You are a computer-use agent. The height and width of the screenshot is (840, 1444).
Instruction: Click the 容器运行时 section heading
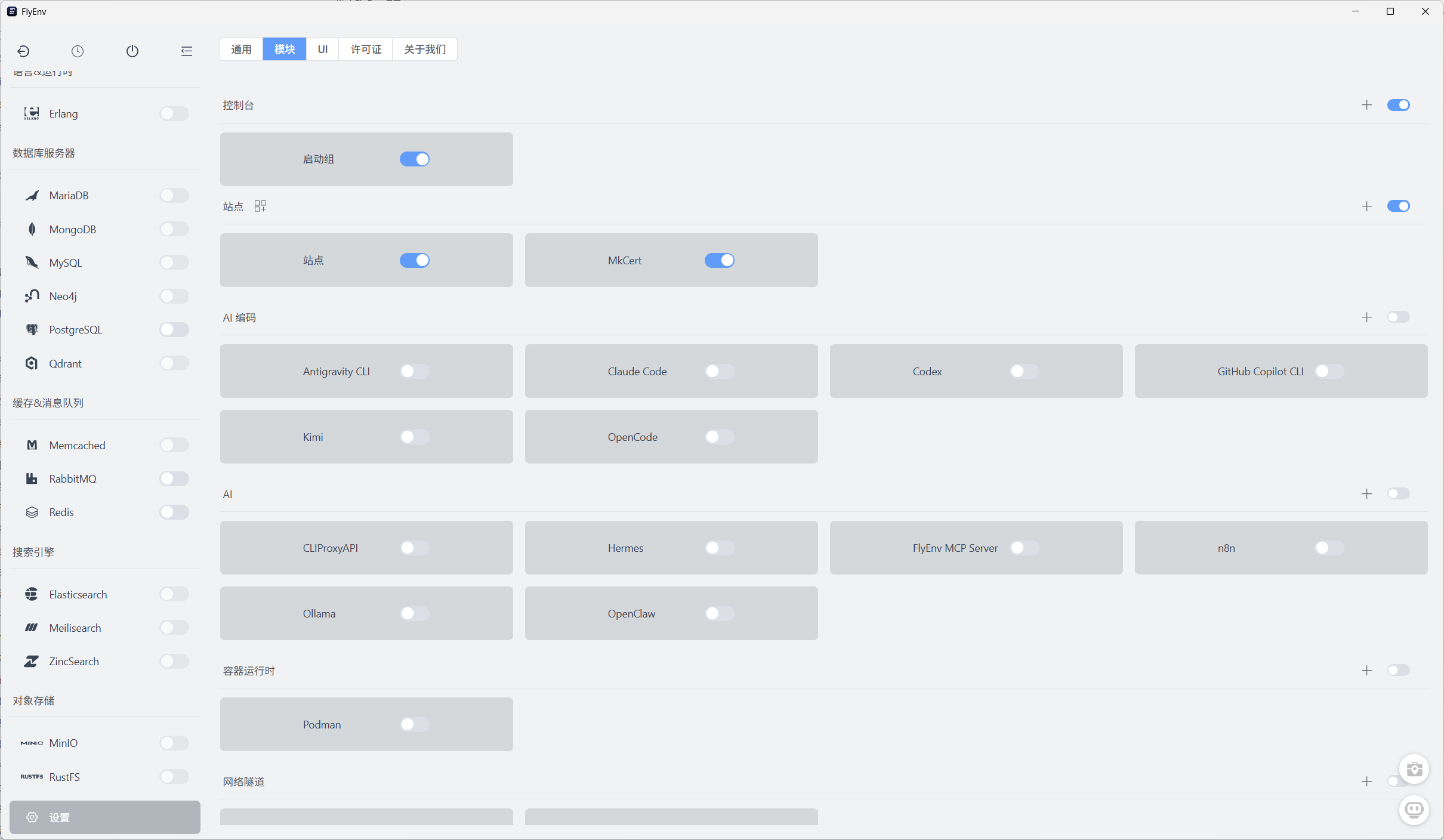point(249,671)
